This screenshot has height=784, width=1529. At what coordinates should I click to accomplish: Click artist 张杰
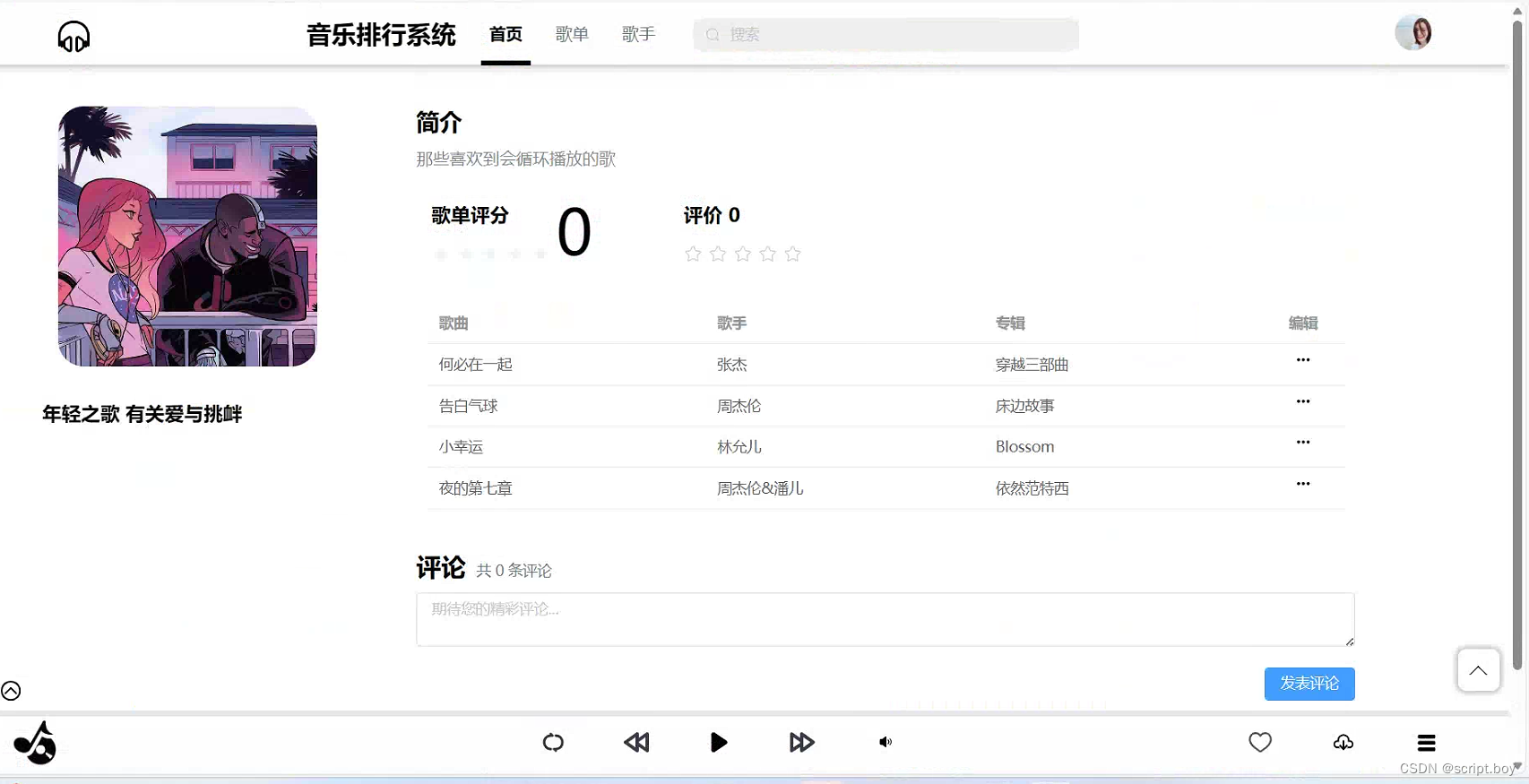732,365
